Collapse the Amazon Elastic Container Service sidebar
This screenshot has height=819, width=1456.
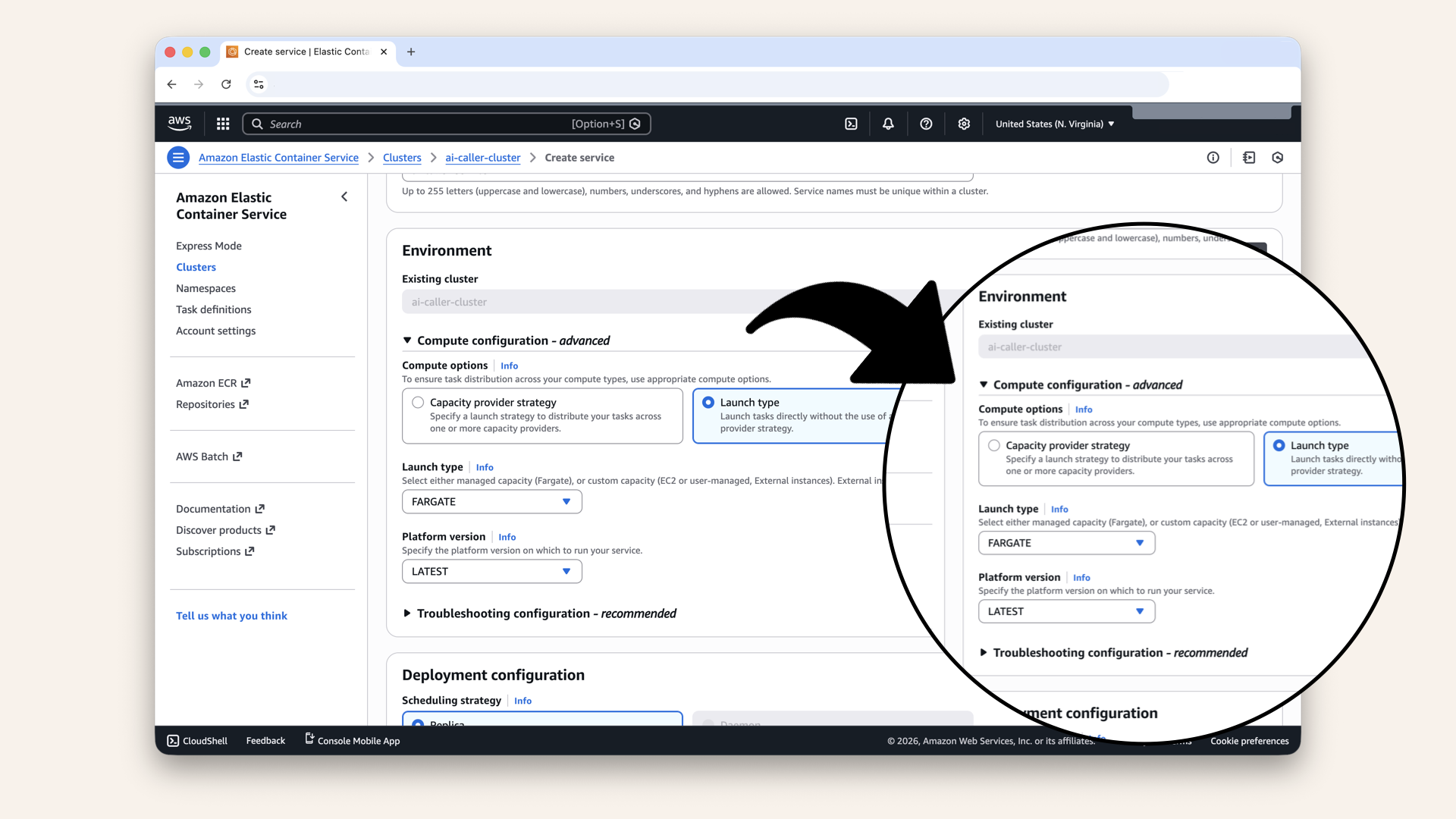[x=344, y=197]
